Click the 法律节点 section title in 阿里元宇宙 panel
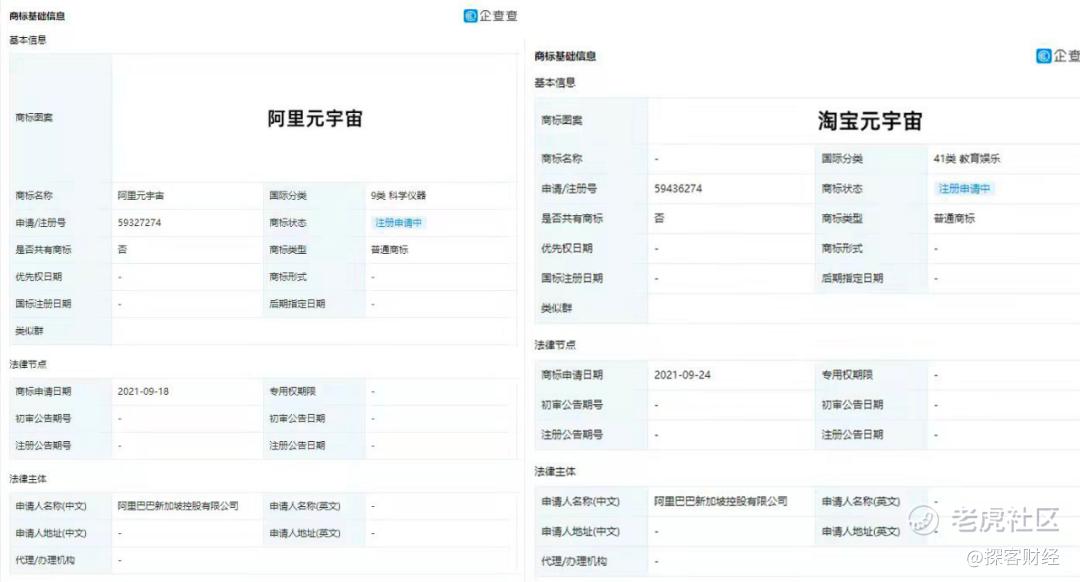Screen dimensions: 1080x582 [x=28, y=364]
